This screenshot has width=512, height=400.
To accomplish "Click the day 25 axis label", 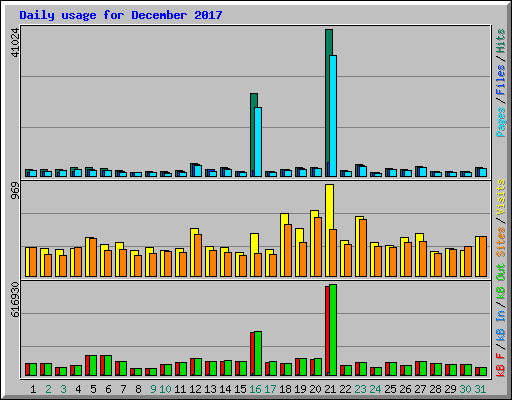I will coord(390,389).
